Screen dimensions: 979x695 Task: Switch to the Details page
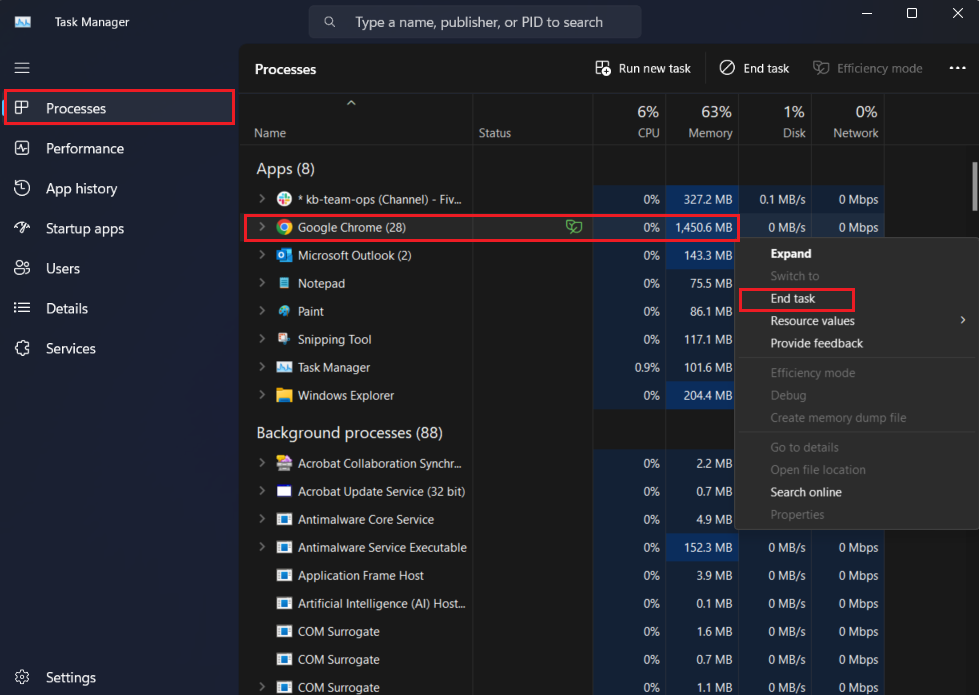point(66,308)
